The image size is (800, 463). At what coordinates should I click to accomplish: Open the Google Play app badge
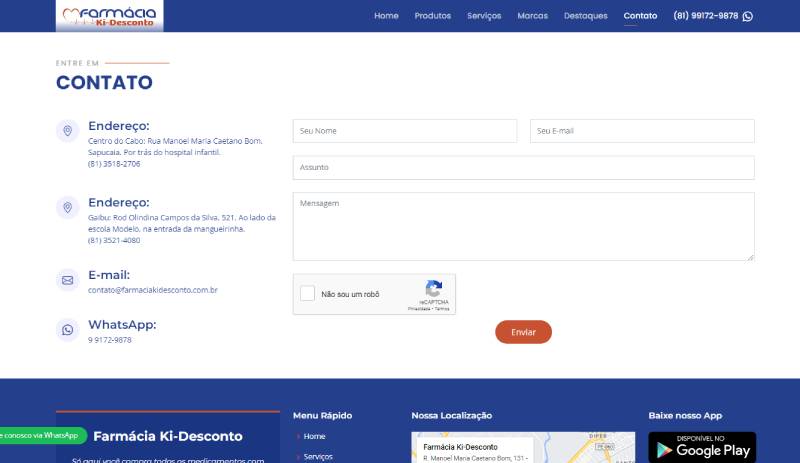702,447
